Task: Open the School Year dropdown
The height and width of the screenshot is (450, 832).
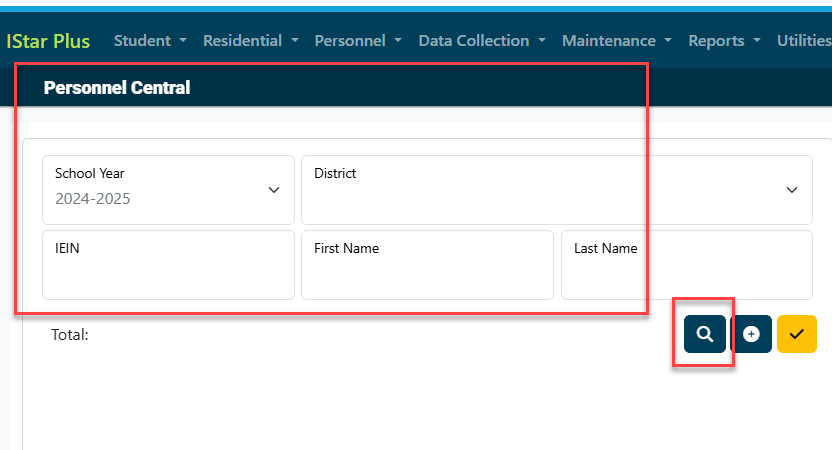Action: click(168, 190)
